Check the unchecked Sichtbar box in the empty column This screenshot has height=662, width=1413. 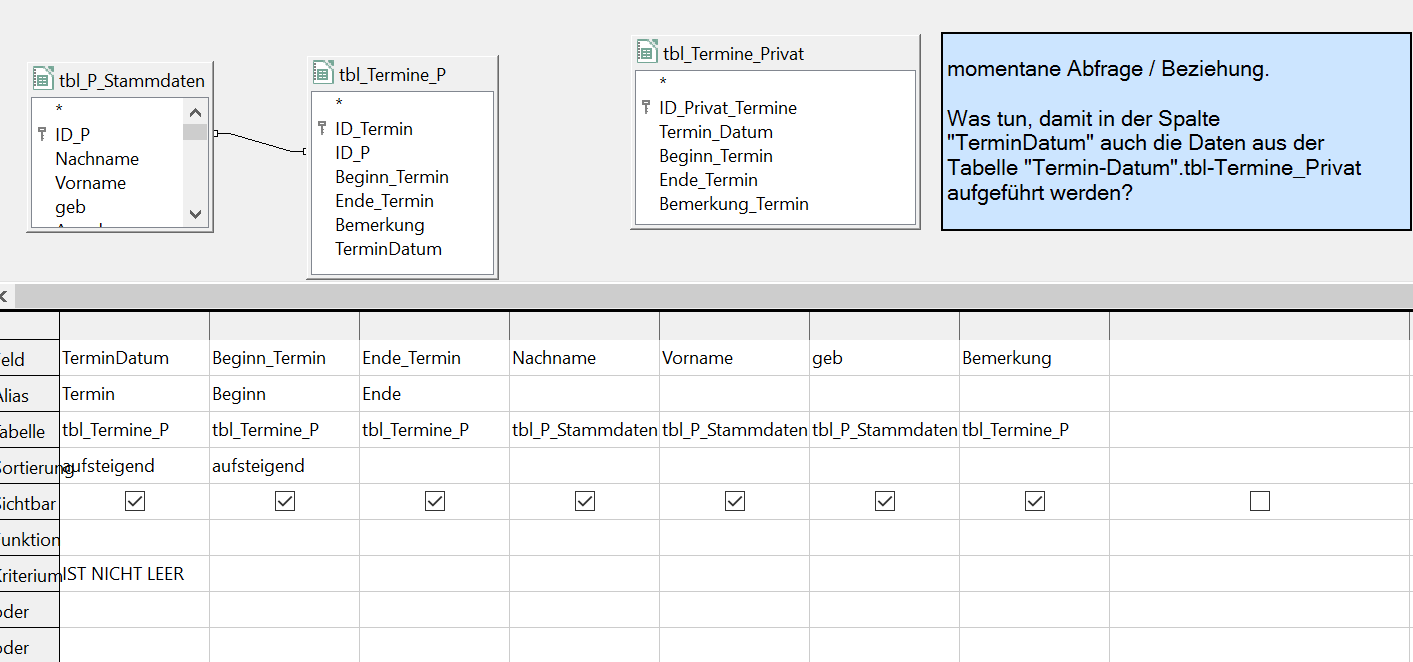click(1260, 501)
